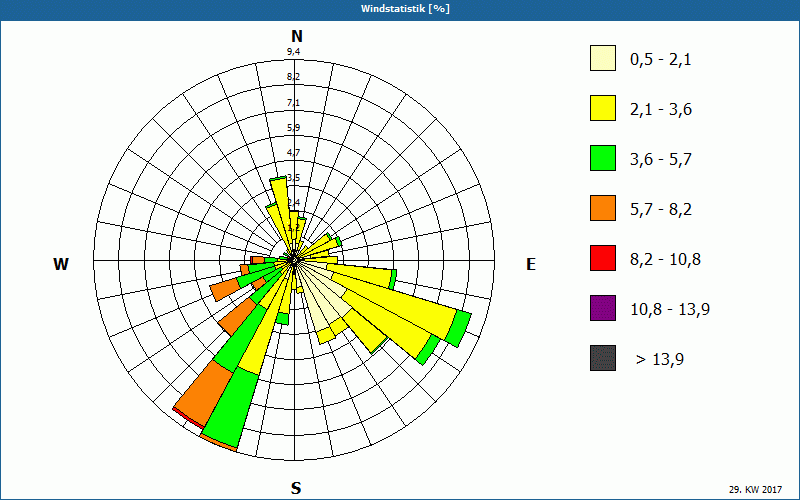Image resolution: width=800 pixels, height=500 pixels.
Task: Click the N compass label
Action: click(x=296, y=36)
